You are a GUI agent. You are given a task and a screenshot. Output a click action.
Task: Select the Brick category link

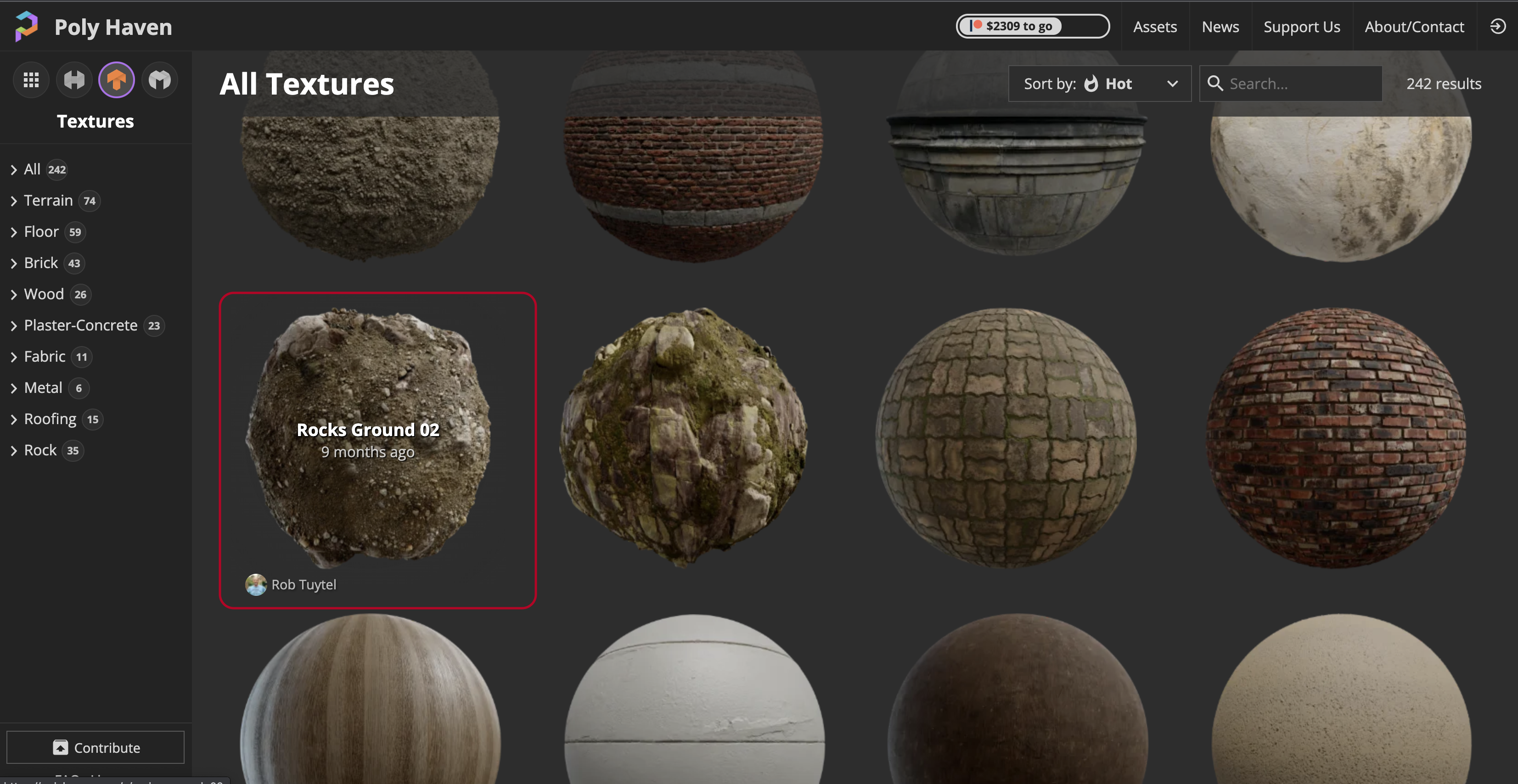pyautogui.click(x=41, y=263)
